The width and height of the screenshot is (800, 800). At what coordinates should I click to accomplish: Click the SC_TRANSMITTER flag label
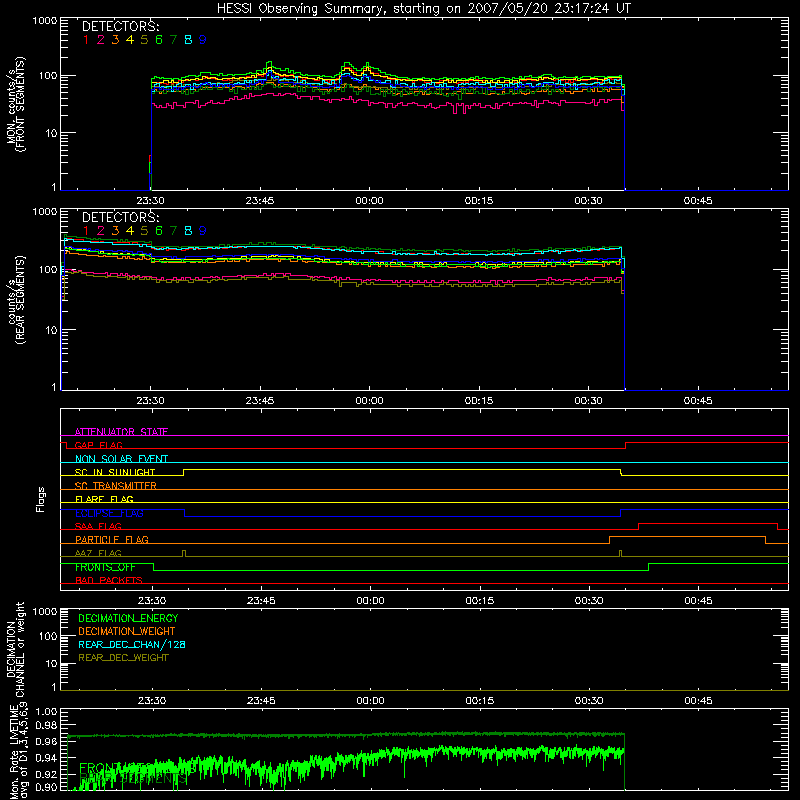click(115, 486)
